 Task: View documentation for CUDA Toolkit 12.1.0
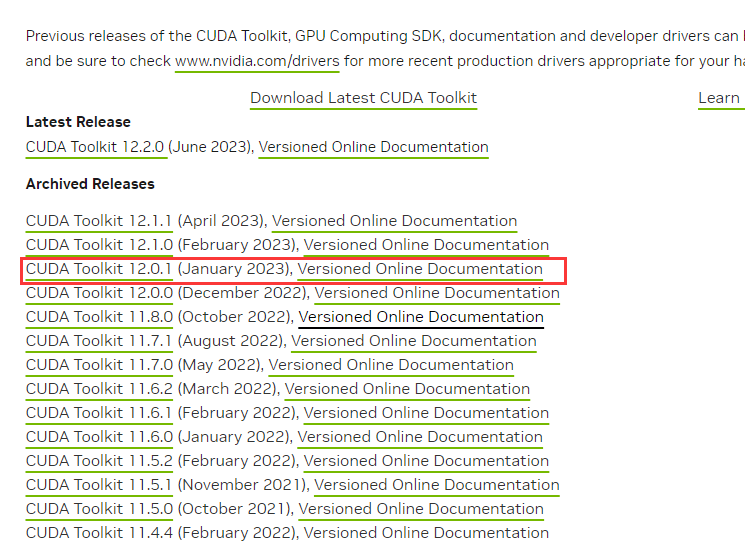click(x=426, y=245)
